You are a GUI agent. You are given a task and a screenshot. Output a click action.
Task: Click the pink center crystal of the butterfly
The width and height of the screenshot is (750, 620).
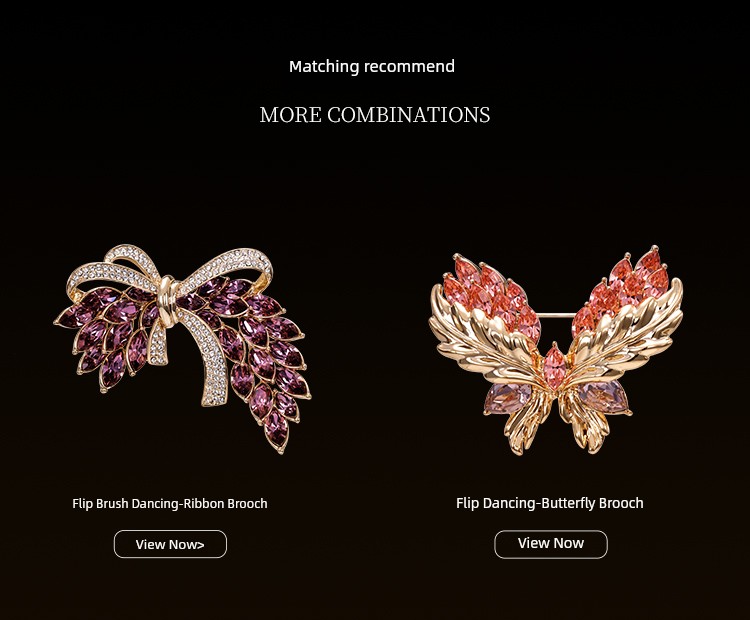(x=554, y=363)
